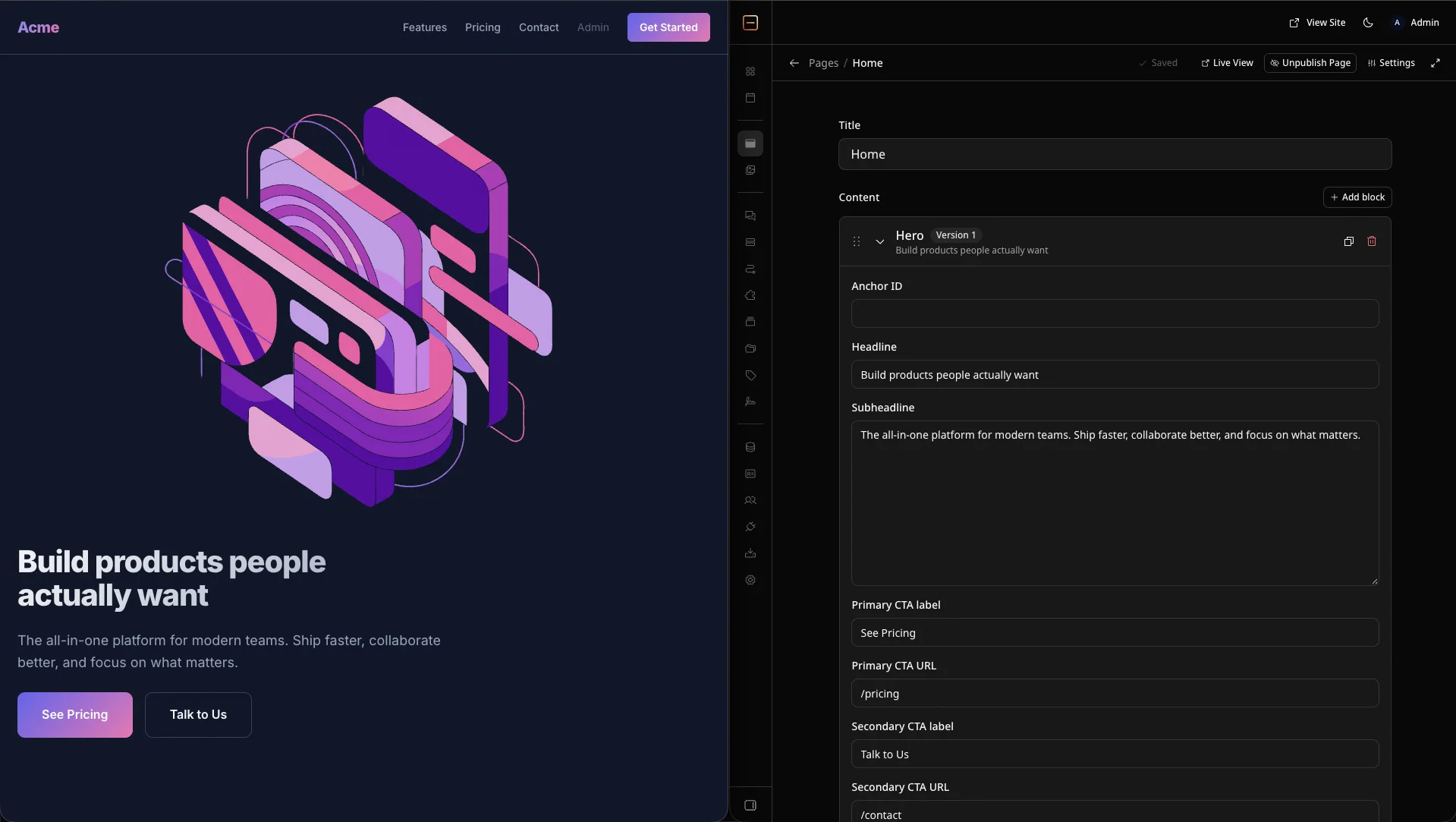Select the highlighted Pages icon in the sidebar
This screenshot has width=1456, height=822.
click(750, 143)
